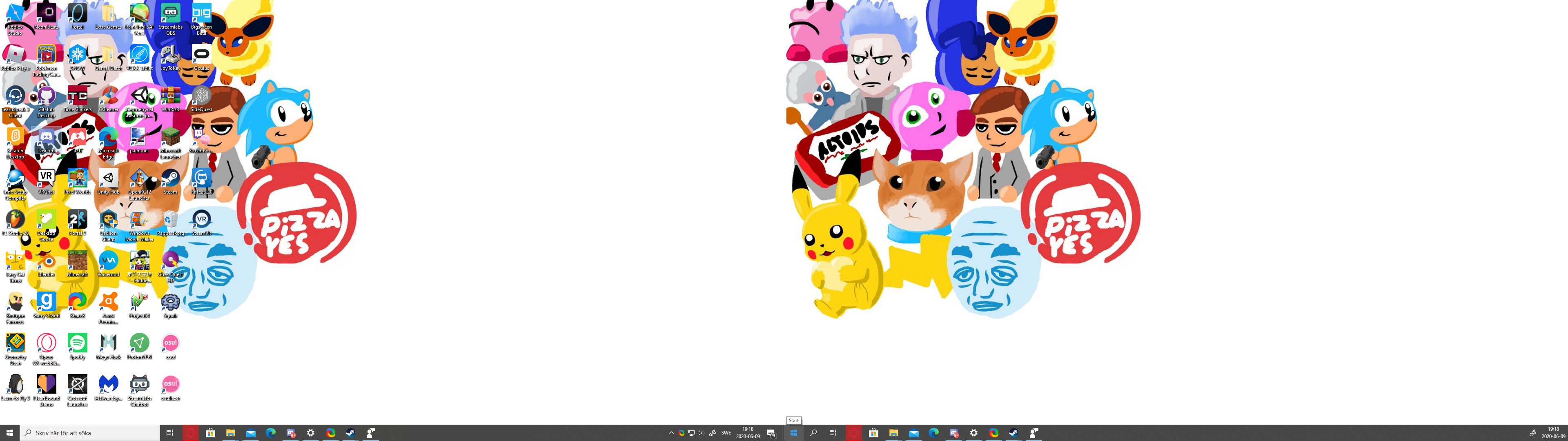Image resolution: width=1568 pixels, height=441 pixels.
Task: Select the Time Clickers icon
Action: (77, 99)
